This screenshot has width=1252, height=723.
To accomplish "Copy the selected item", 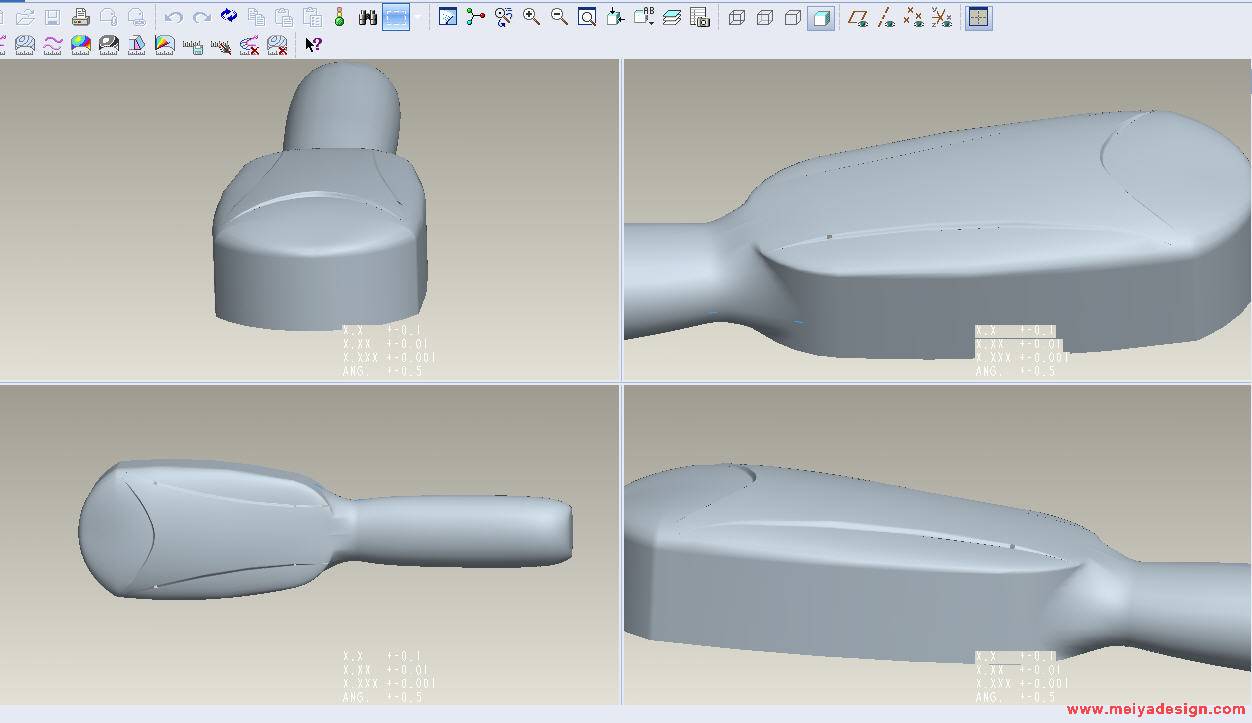I will tap(256, 17).
